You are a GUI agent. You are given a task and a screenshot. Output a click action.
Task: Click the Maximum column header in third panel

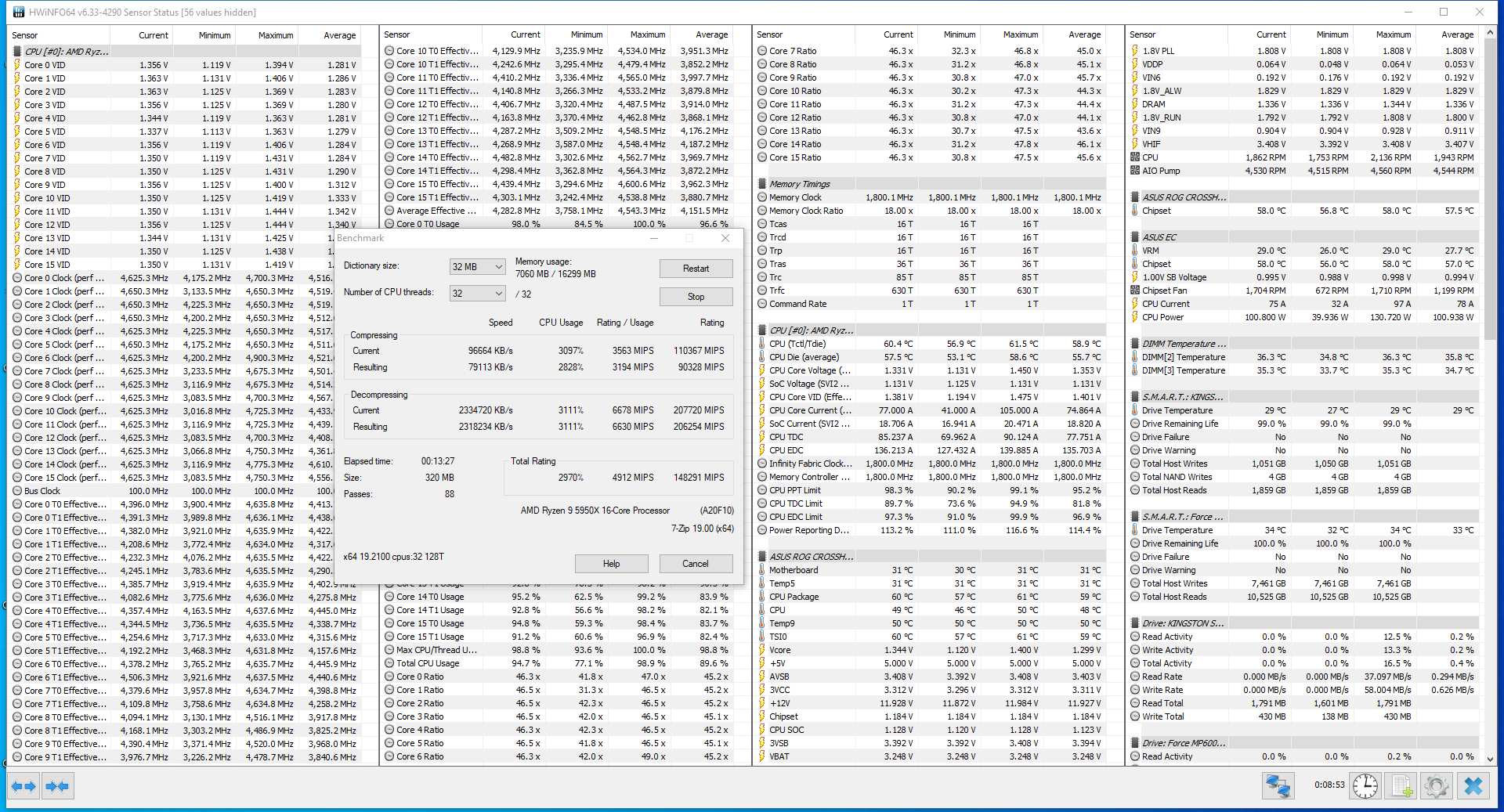1011,34
